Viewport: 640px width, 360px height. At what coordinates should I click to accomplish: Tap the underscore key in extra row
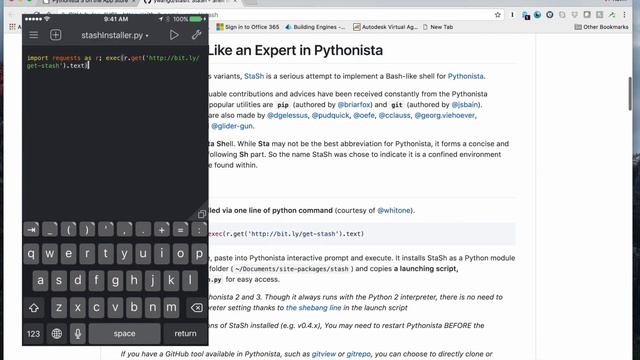coord(50,230)
